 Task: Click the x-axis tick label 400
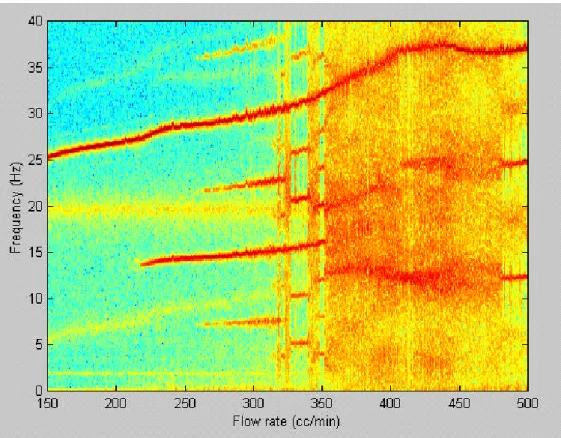coord(390,403)
